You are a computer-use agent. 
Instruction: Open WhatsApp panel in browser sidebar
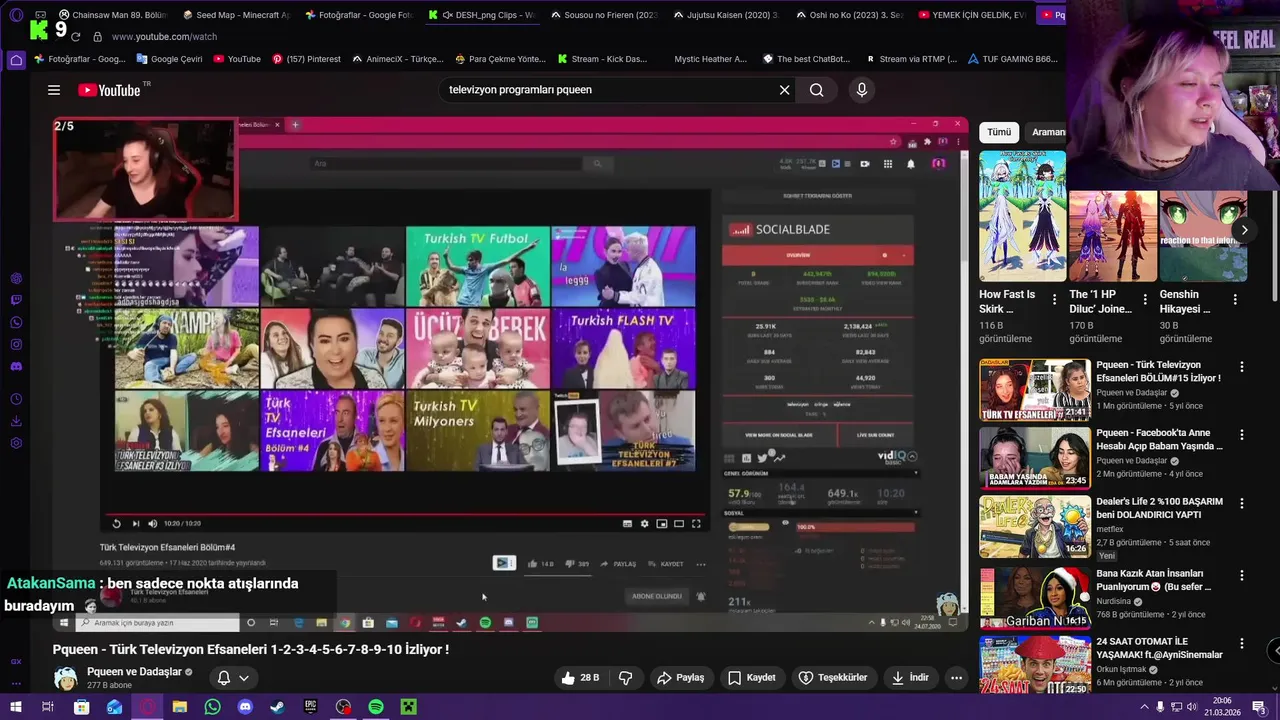(16, 322)
